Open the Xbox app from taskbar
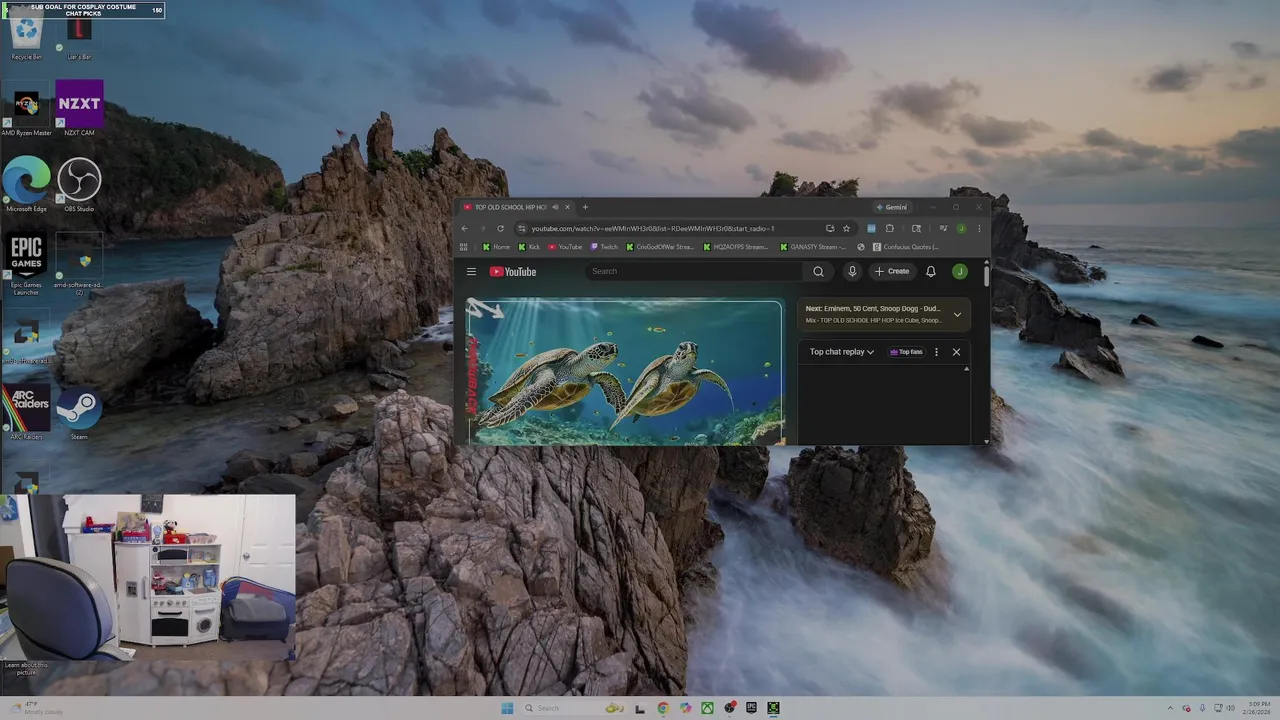This screenshot has height=720, width=1280. click(707, 708)
